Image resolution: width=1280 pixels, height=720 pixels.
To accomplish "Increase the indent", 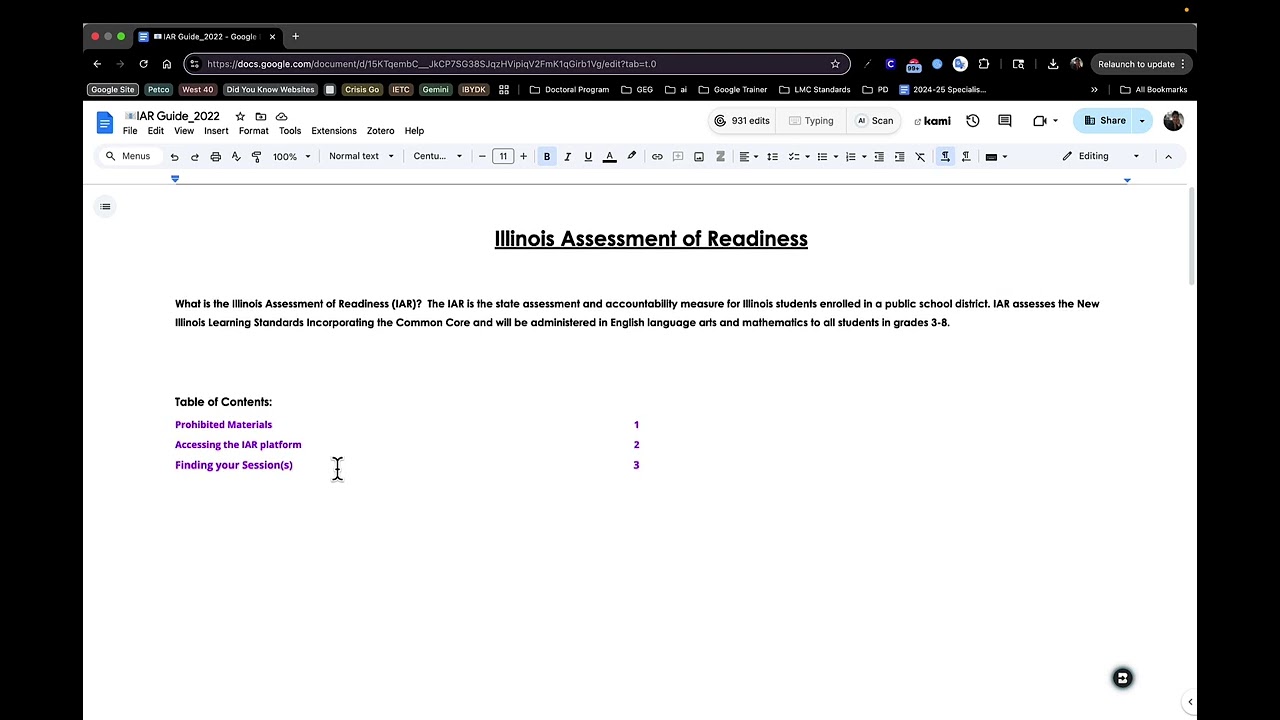I will tap(899, 157).
